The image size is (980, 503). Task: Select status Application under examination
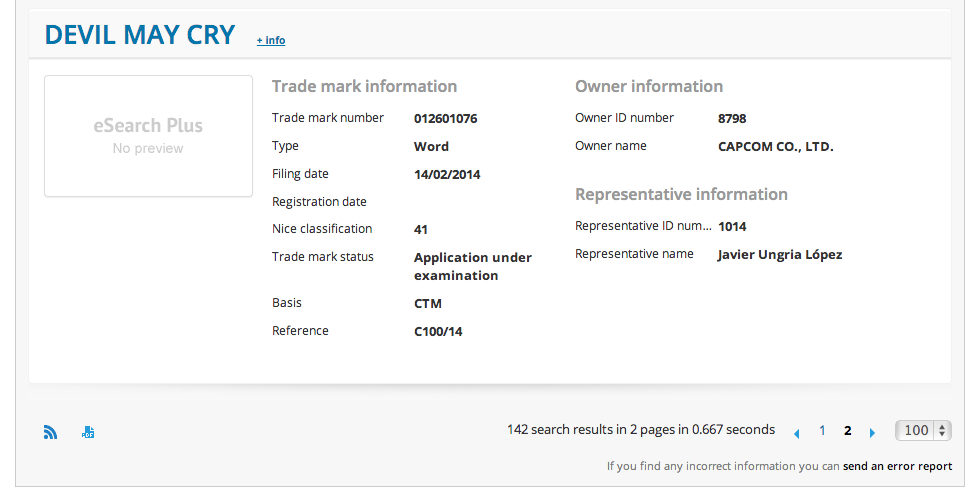pos(473,266)
